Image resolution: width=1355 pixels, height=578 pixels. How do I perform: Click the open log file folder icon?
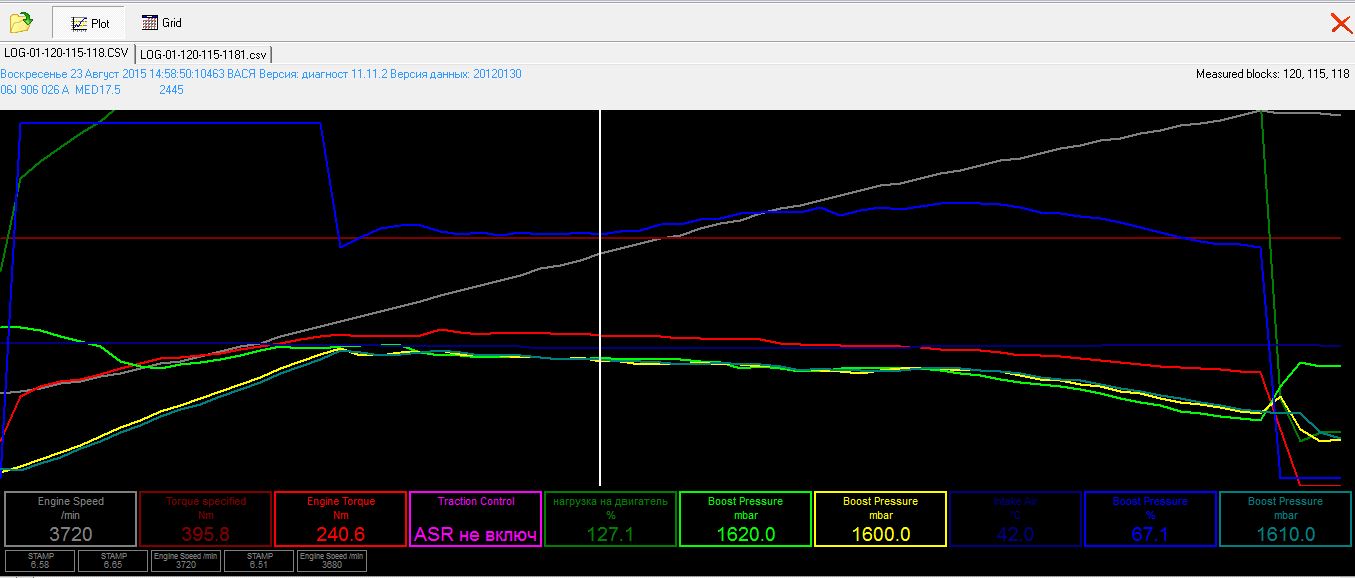point(21,22)
